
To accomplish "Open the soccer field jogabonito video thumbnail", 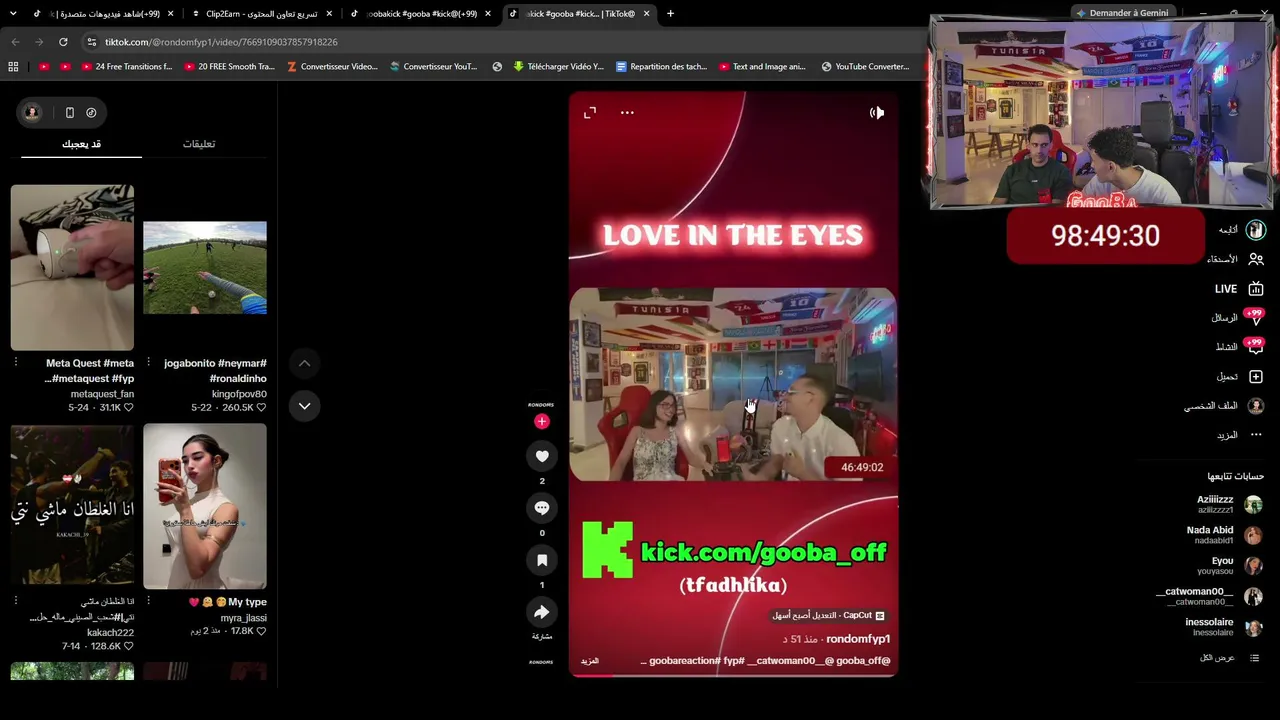I will pyautogui.click(x=205, y=267).
